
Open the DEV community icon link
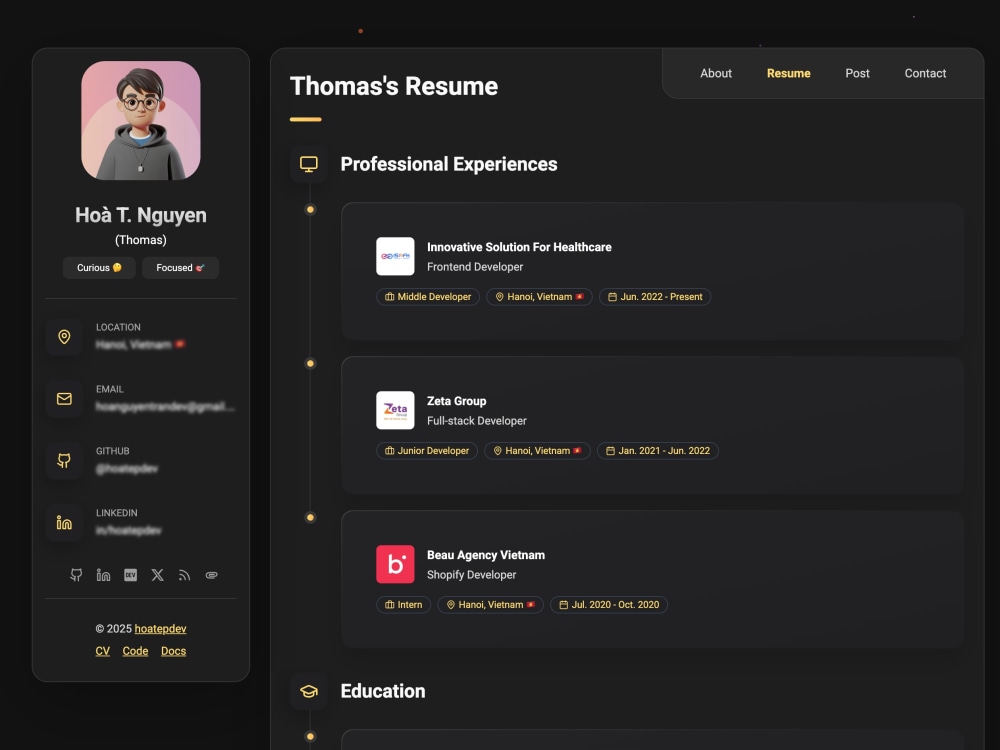coord(131,575)
